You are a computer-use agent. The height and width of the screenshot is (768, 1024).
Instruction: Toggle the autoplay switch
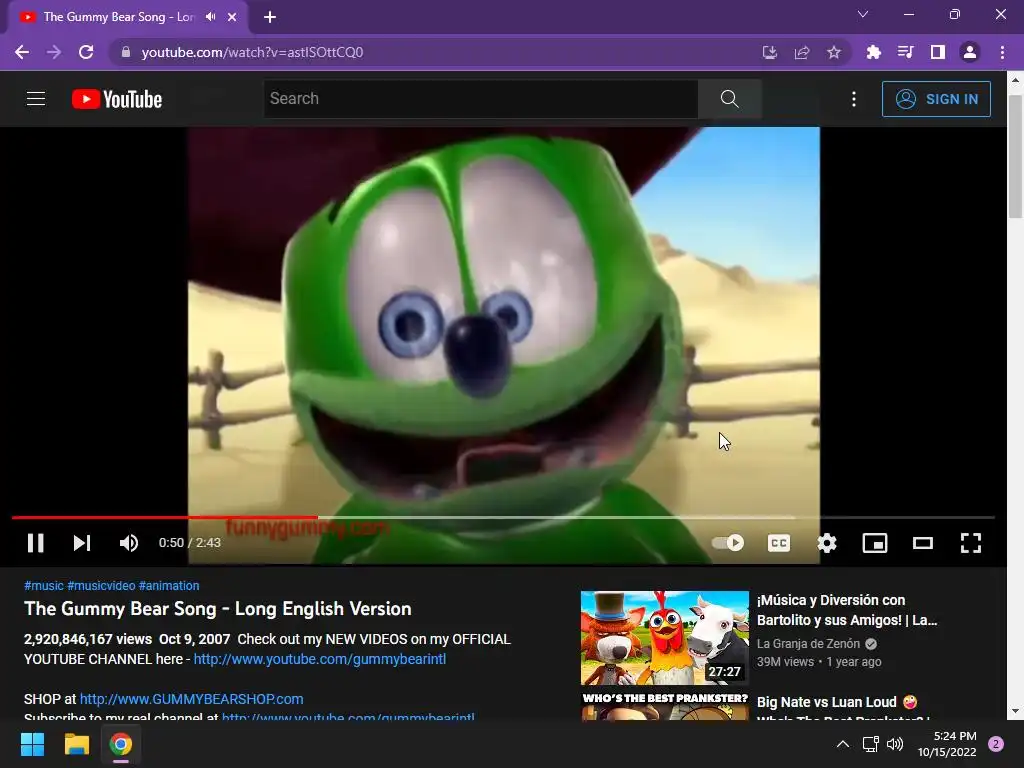728,543
